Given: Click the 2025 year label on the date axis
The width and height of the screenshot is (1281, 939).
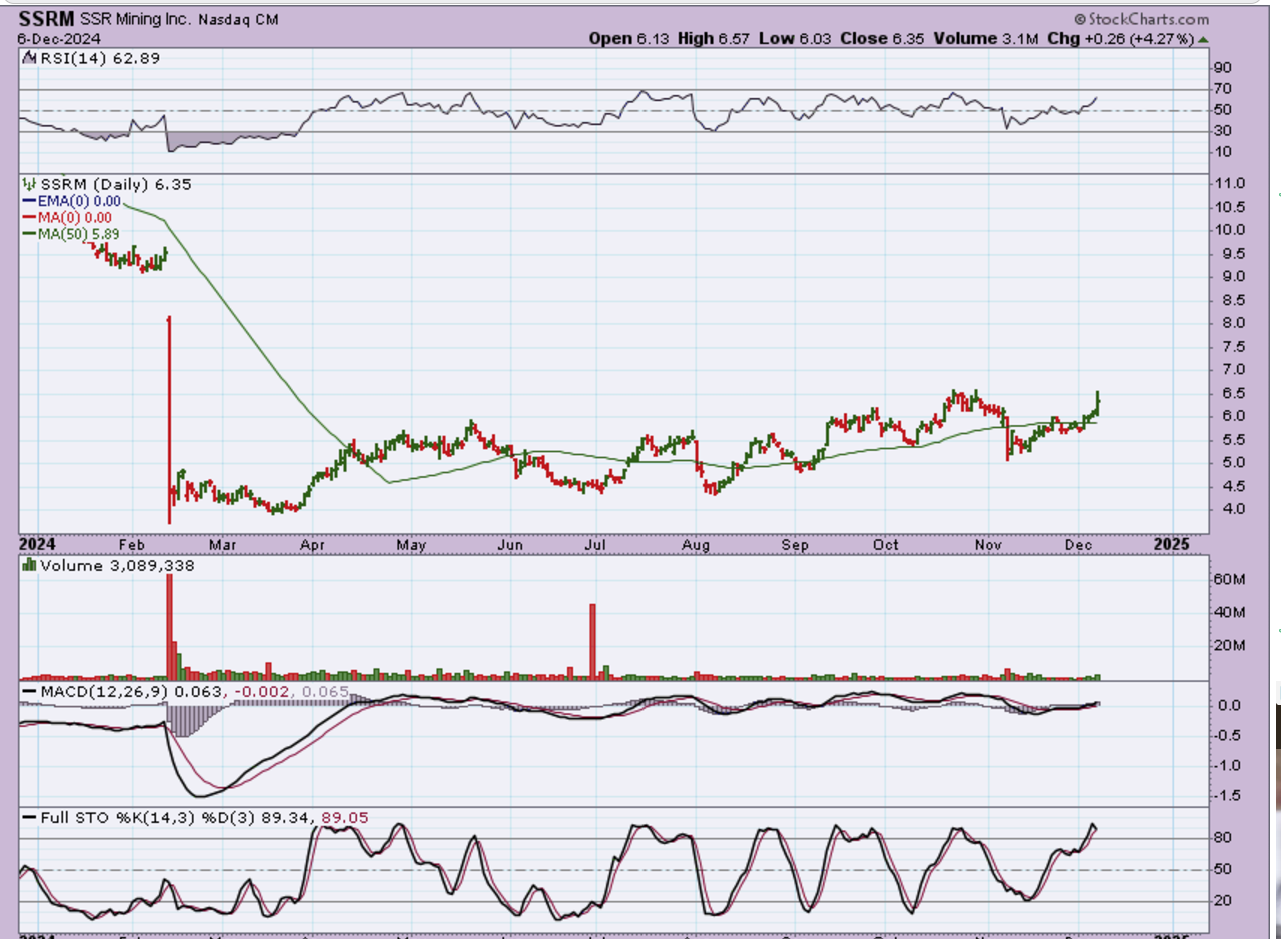Looking at the screenshot, I should pyautogui.click(x=1171, y=545).
